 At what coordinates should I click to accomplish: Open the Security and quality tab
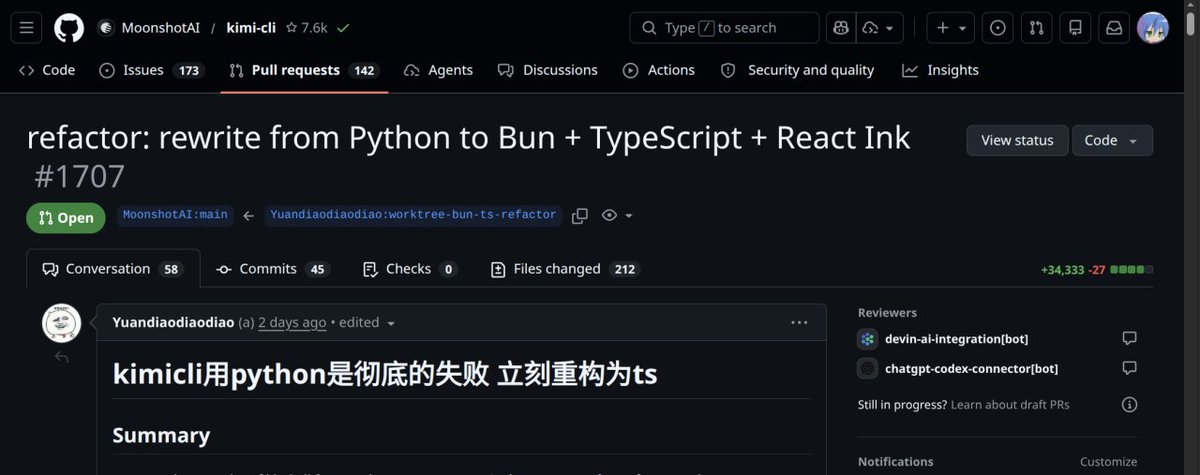pos(797,70)
